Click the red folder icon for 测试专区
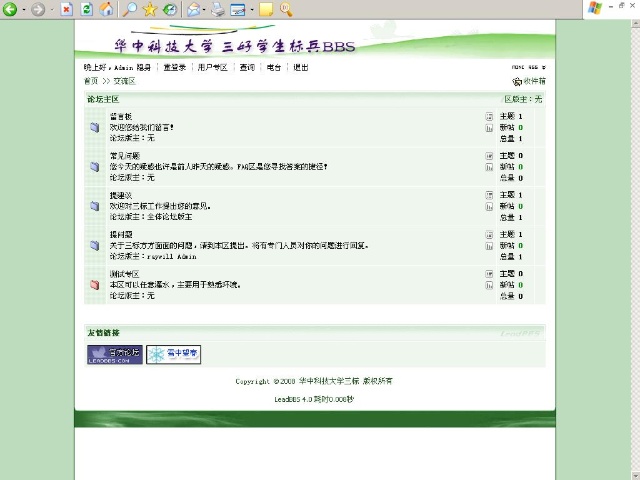The height and width of the screenshot is (480, 640). click(x=95, y=284)
